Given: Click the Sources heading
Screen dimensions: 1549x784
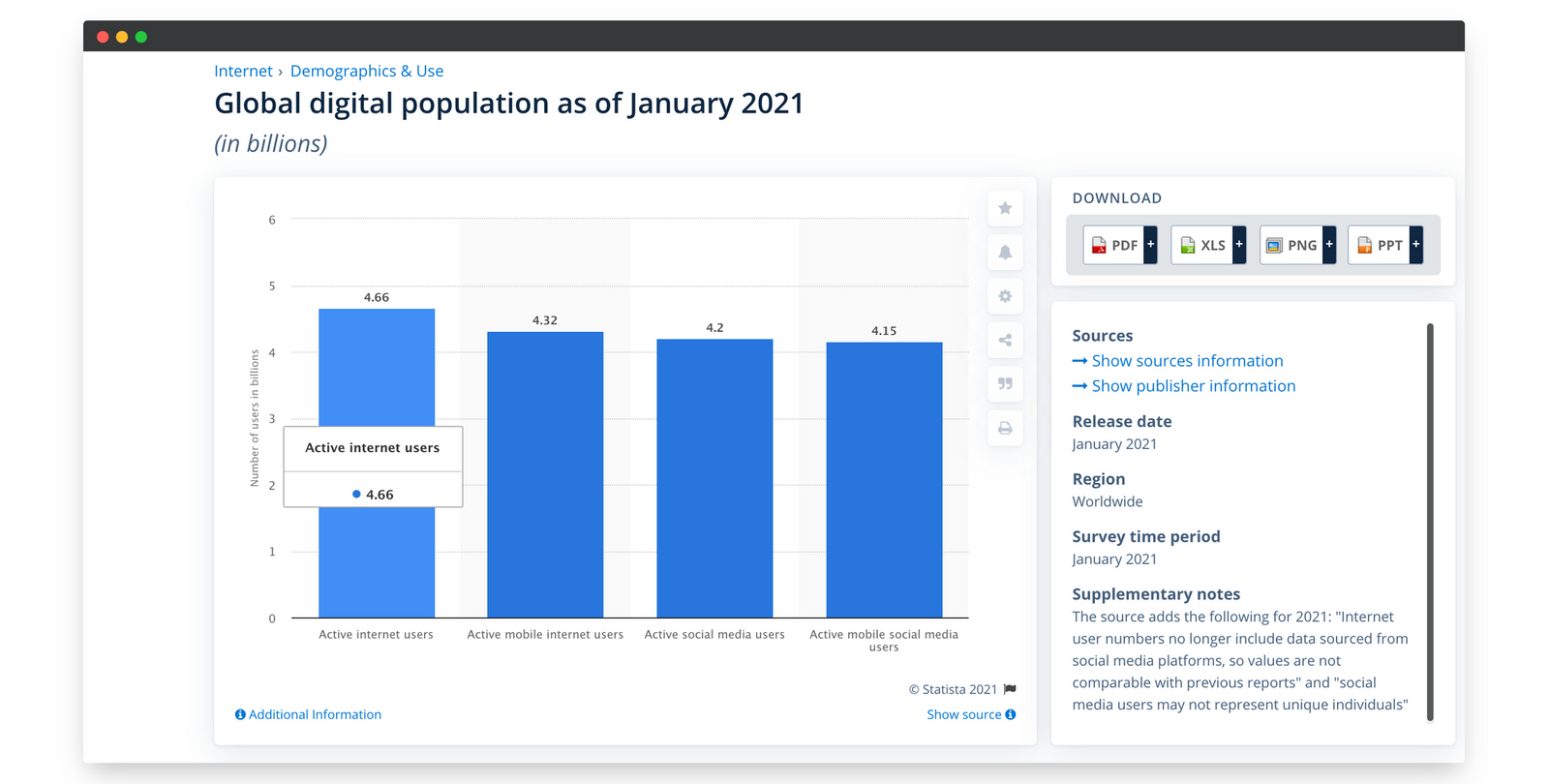Looking at the screenshot, I should (x=1103, y=336).
